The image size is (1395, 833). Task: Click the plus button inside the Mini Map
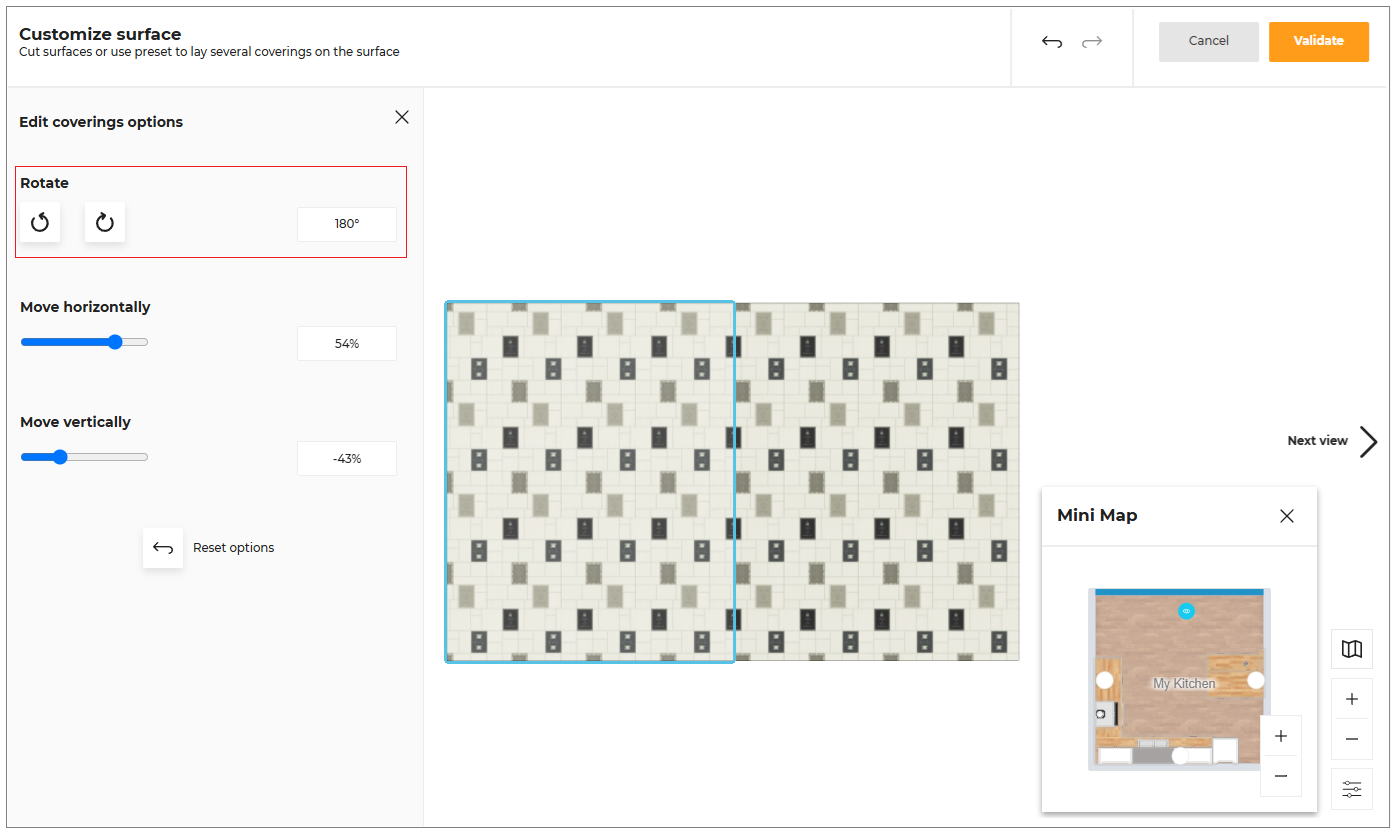pyautogui.click(x=1281, y=735)
